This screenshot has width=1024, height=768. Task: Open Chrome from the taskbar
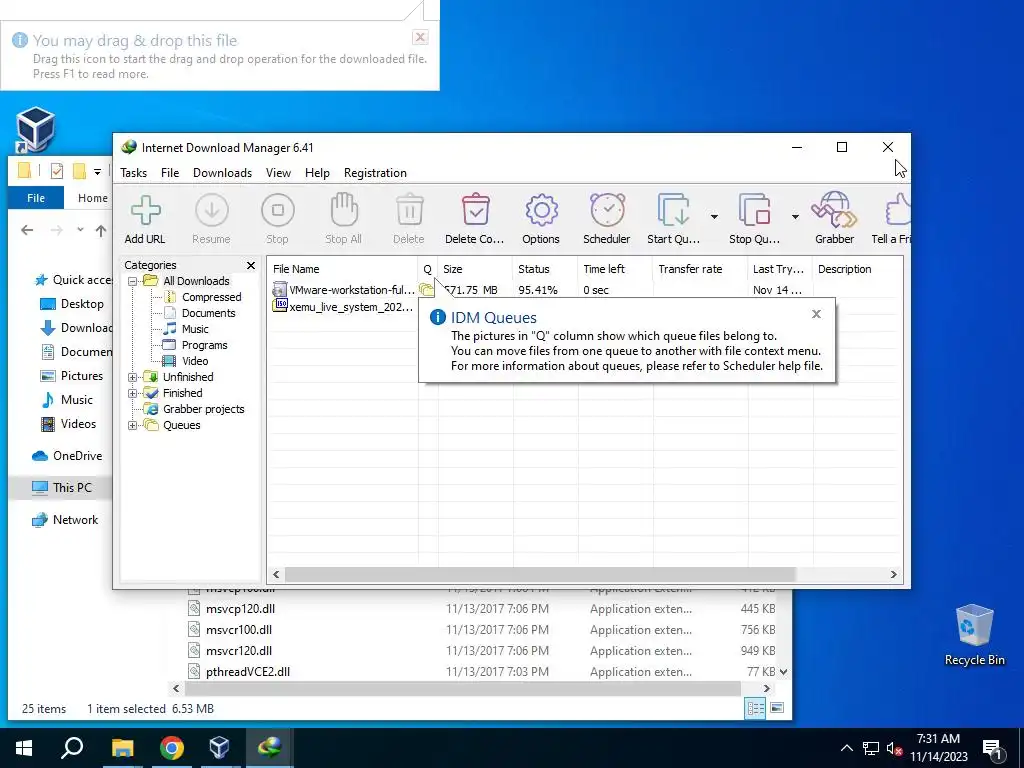pos(172,748)
